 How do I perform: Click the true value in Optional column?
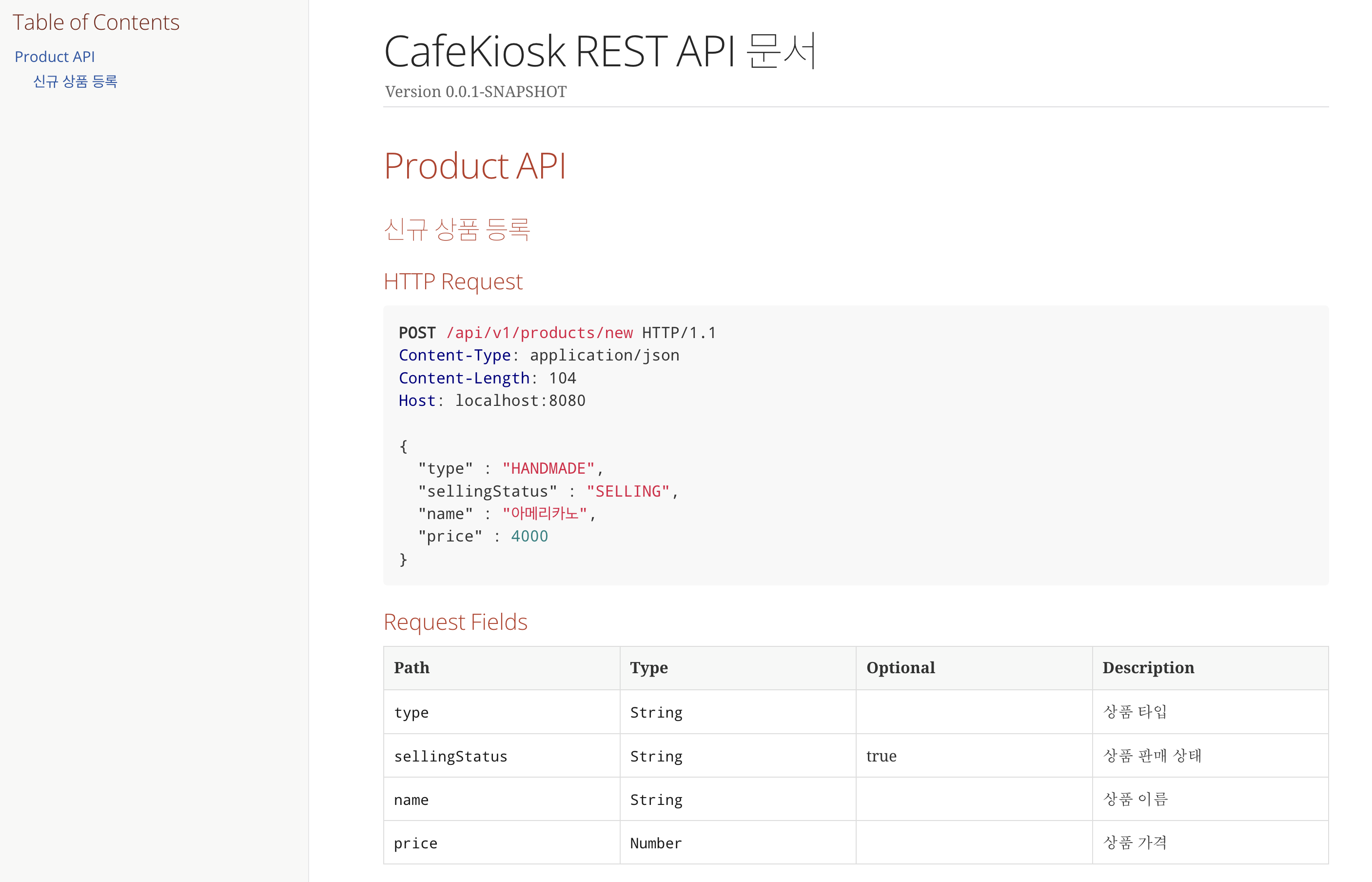pos(881,757)
